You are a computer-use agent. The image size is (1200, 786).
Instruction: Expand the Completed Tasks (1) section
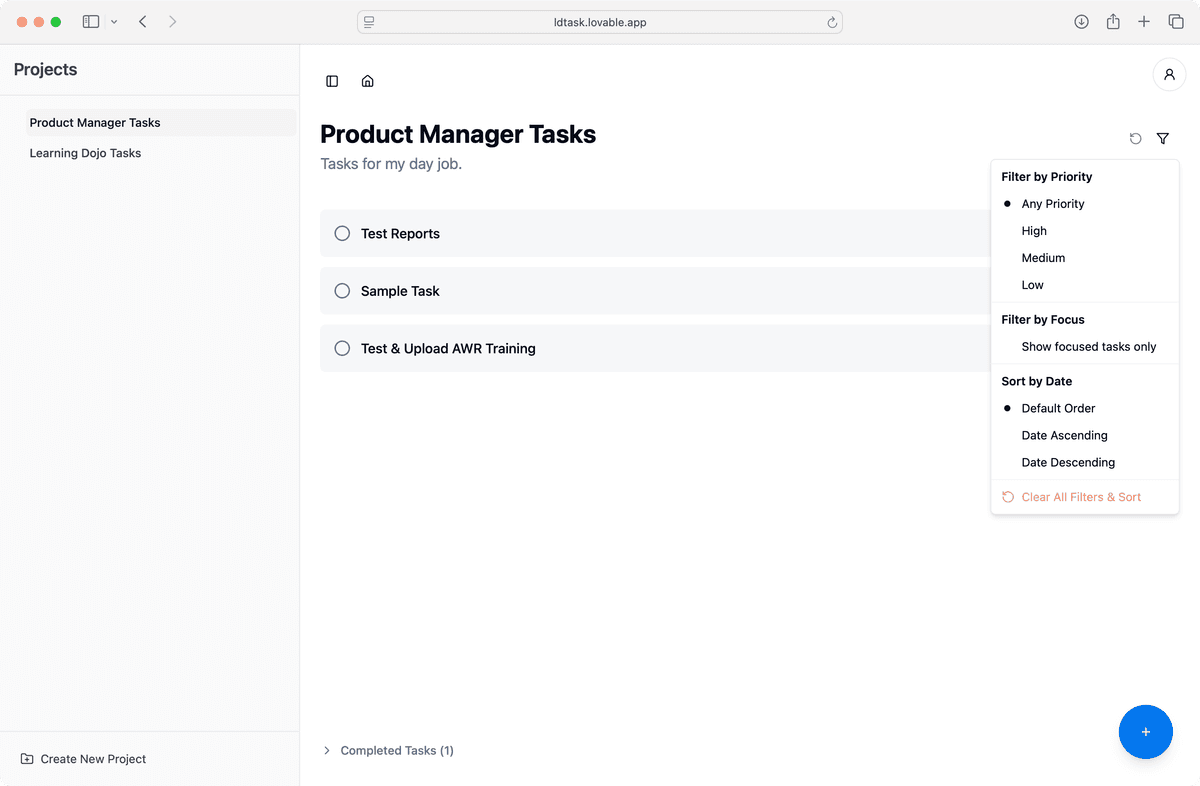click(388, 750)
